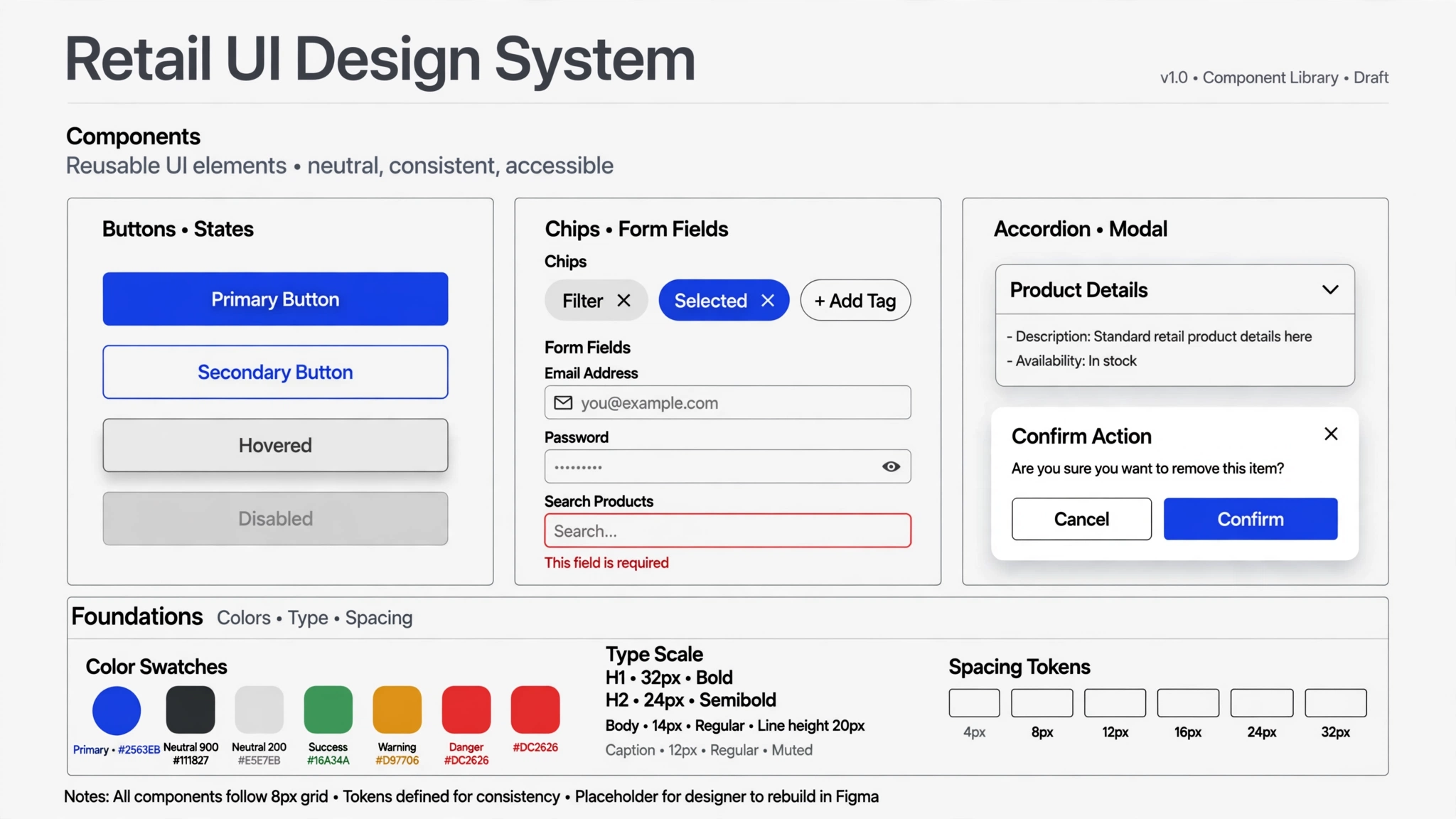Image resolution: width=1456 pixels, height=819 pixels.
Task: Select the Neutral 900 dark swatch
Action: pos(191,710)
